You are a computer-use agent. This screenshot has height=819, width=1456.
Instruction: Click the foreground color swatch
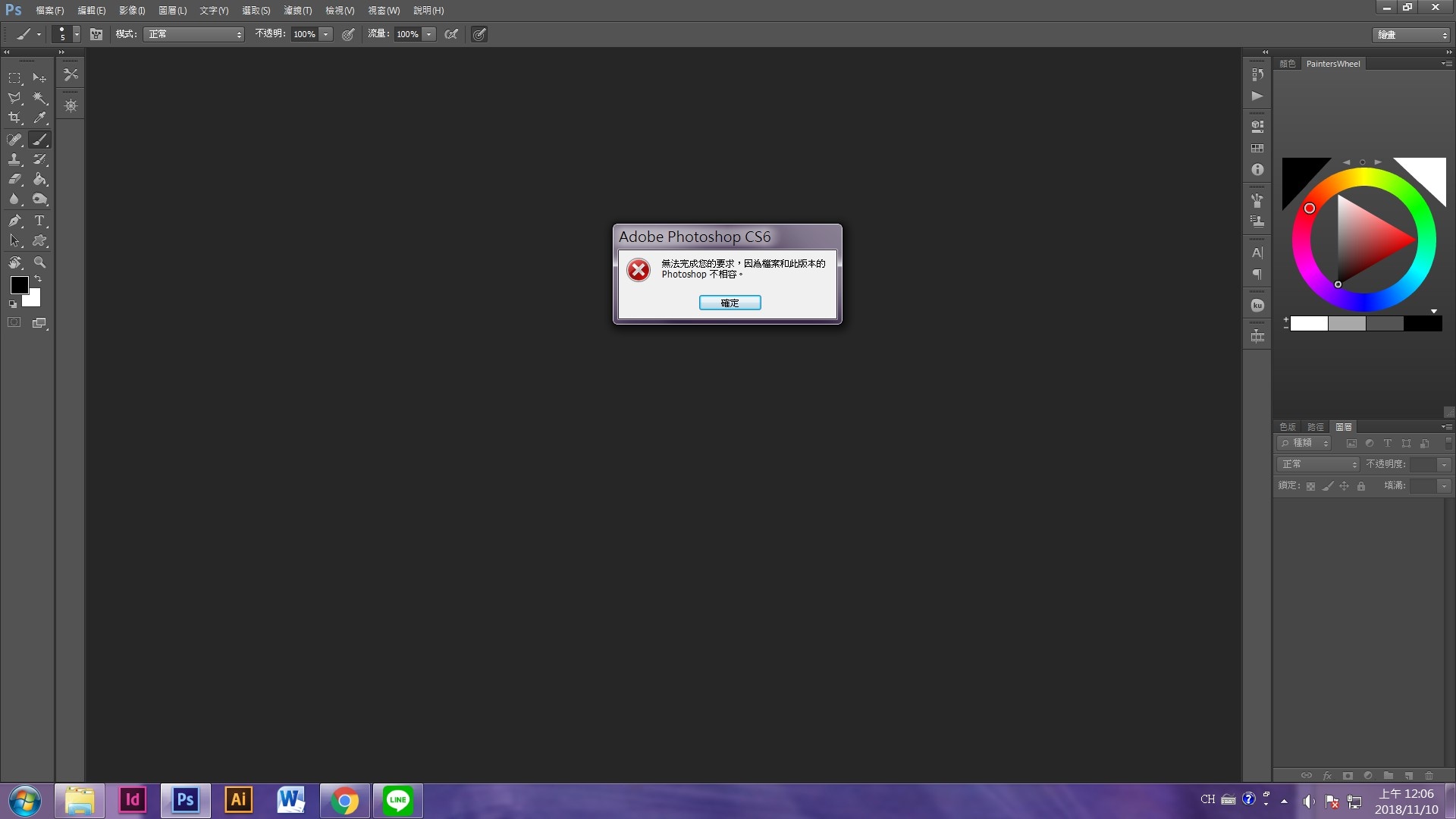[20, 284]
